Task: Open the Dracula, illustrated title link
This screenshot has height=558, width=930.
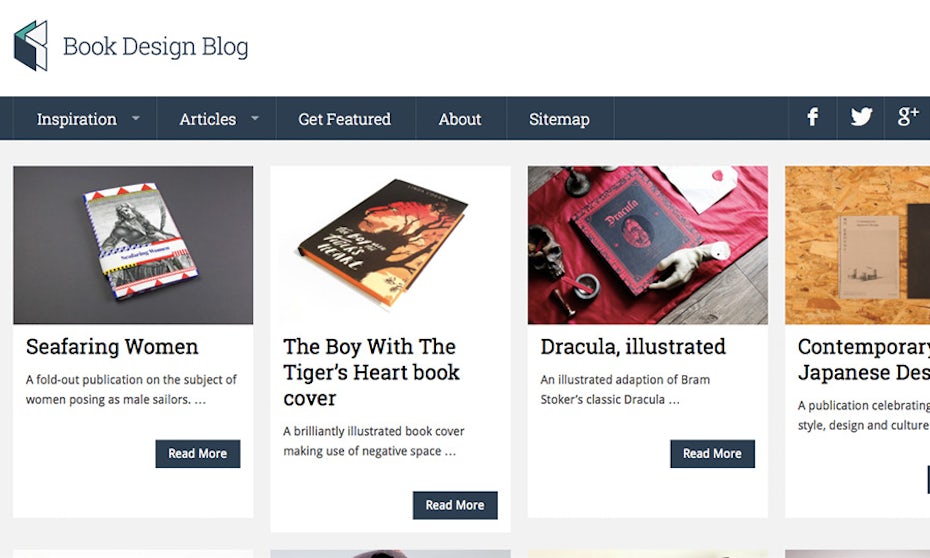Action: coord(633,347)
